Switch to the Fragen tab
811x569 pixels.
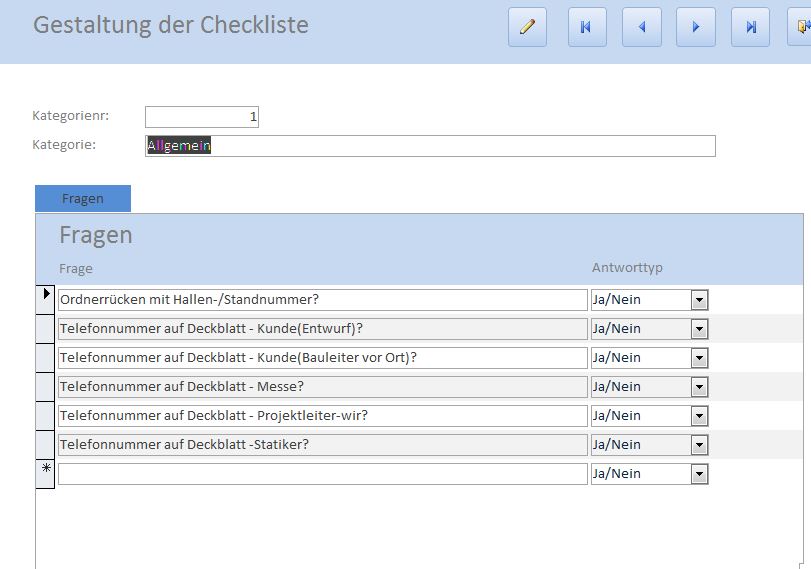82,198
